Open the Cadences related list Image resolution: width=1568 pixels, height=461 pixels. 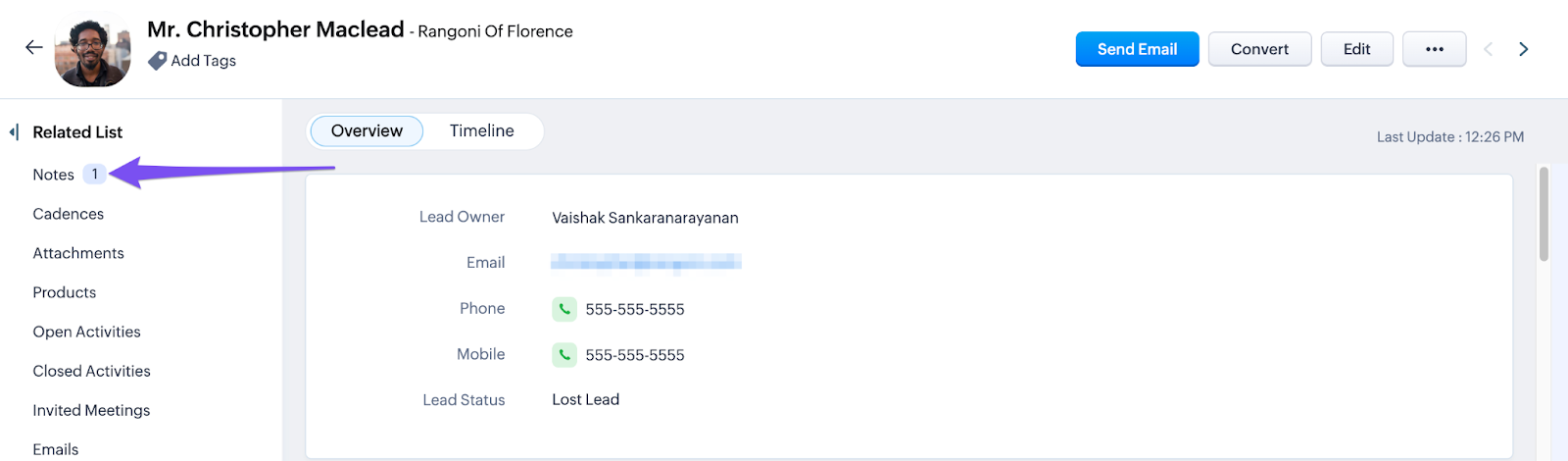69,214
